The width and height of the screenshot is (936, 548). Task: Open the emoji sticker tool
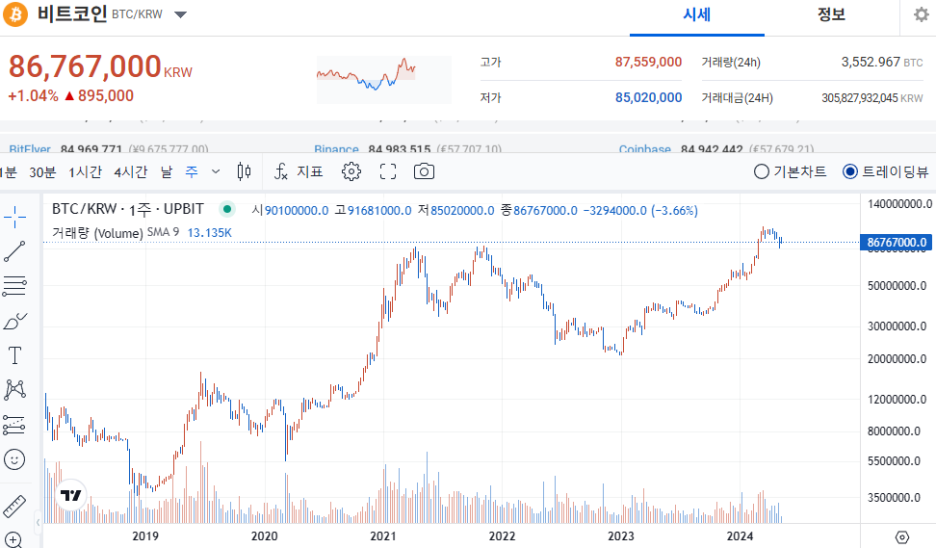click(x=14, y=460)
